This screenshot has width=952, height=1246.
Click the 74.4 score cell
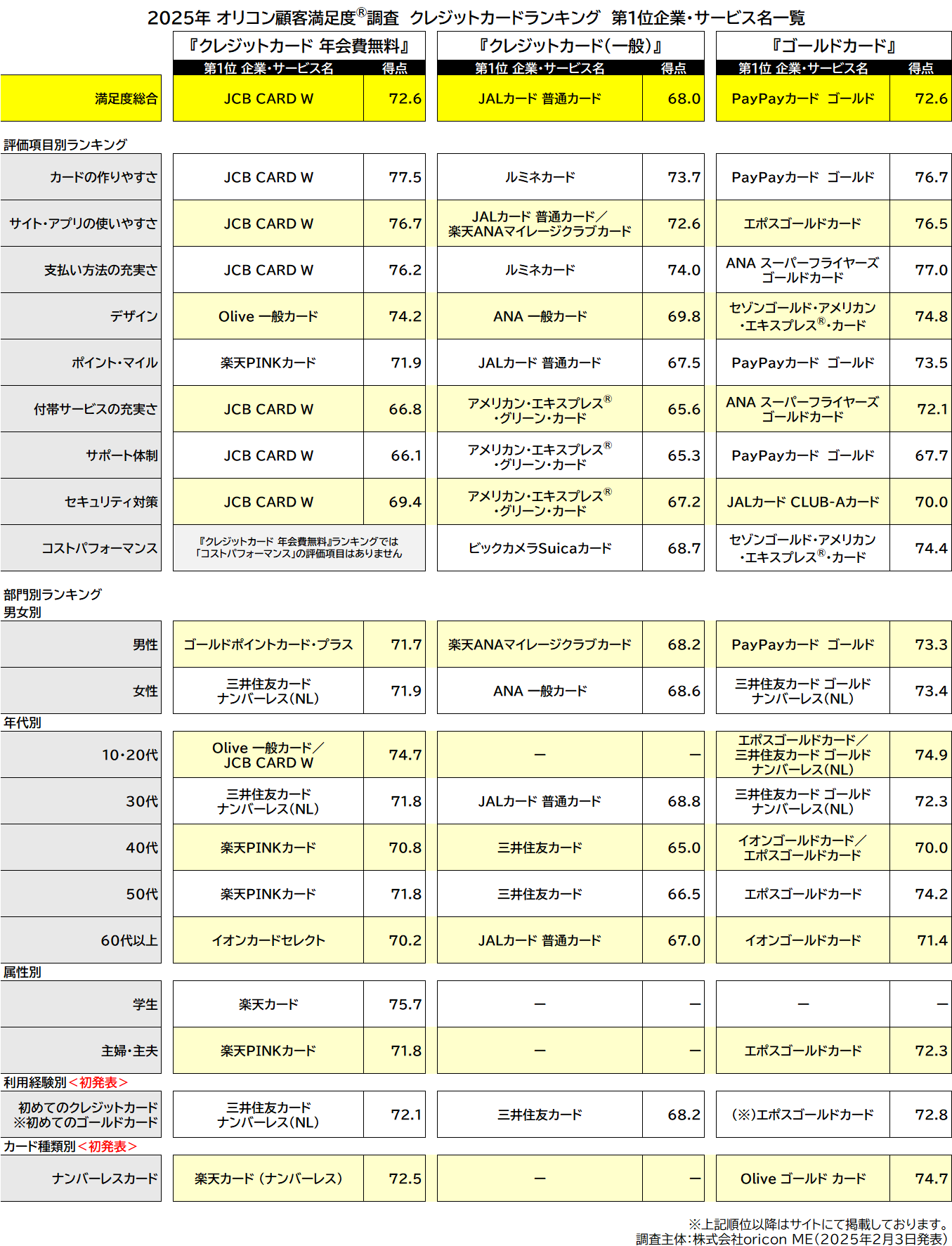pos(920,548)
